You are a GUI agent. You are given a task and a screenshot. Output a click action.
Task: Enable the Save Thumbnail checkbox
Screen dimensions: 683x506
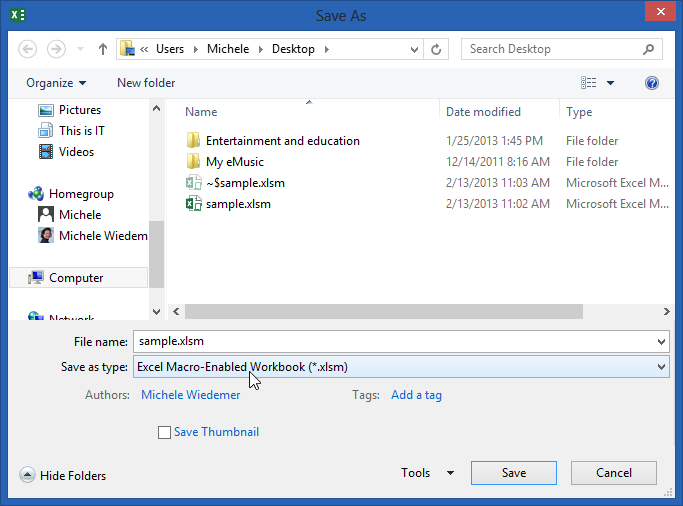point(165,433)
